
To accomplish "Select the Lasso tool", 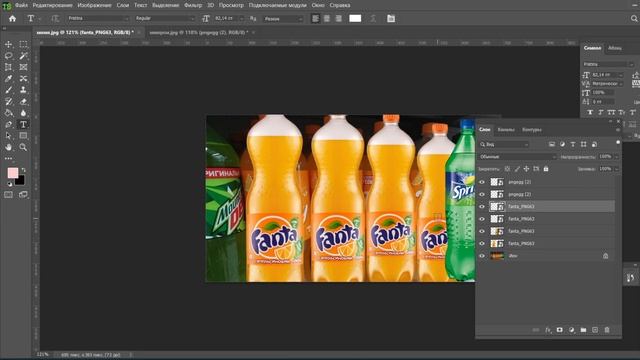I will [x=9, y=56].
